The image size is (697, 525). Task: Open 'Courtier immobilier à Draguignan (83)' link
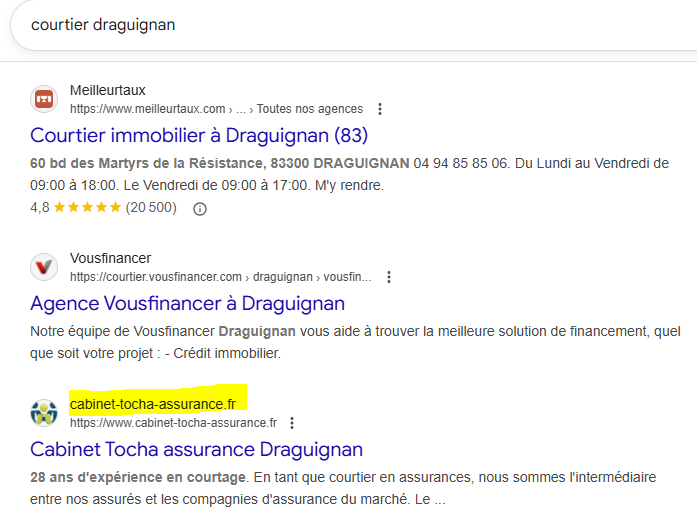click(x=199, y=136)
